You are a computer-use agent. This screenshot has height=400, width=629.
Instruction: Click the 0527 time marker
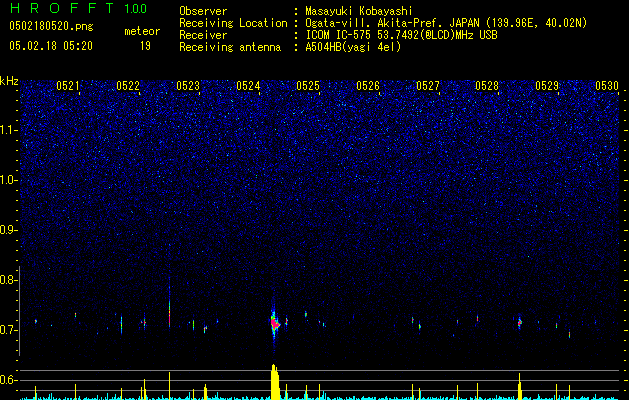coord(428,85)
